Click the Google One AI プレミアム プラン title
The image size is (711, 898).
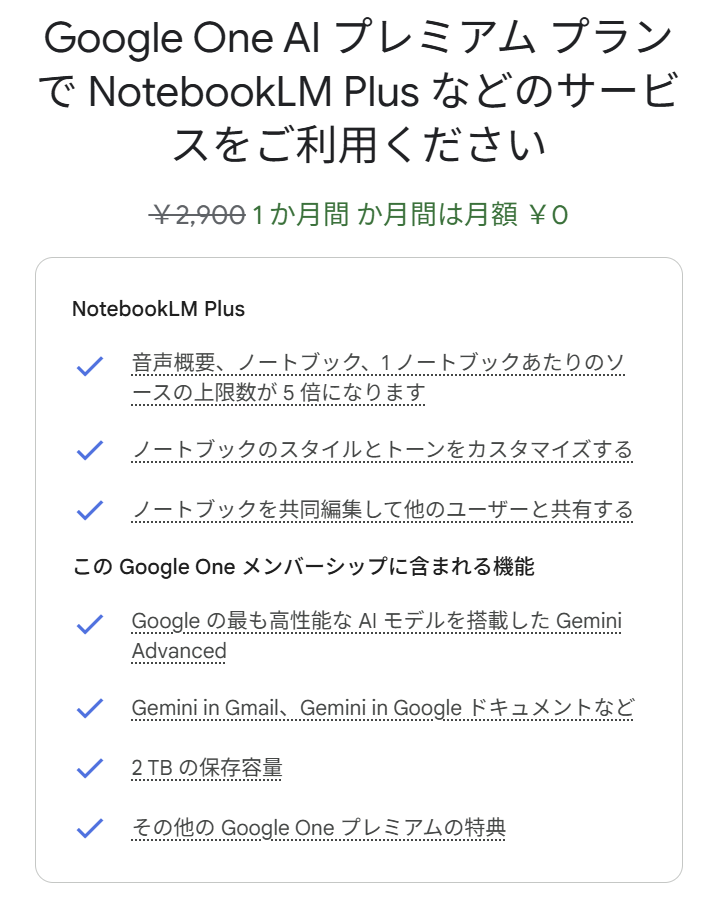click(x=358, y=37)
